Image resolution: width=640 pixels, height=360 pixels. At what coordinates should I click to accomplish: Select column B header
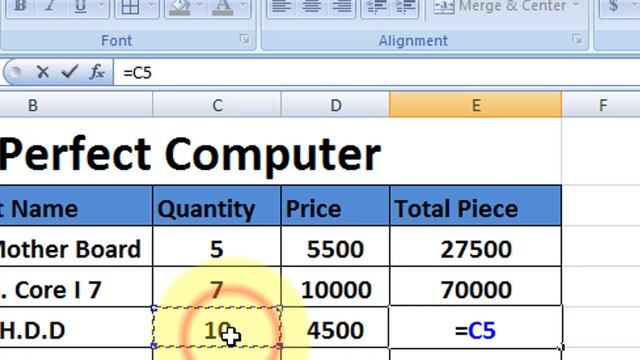click(x=76, y=105)
